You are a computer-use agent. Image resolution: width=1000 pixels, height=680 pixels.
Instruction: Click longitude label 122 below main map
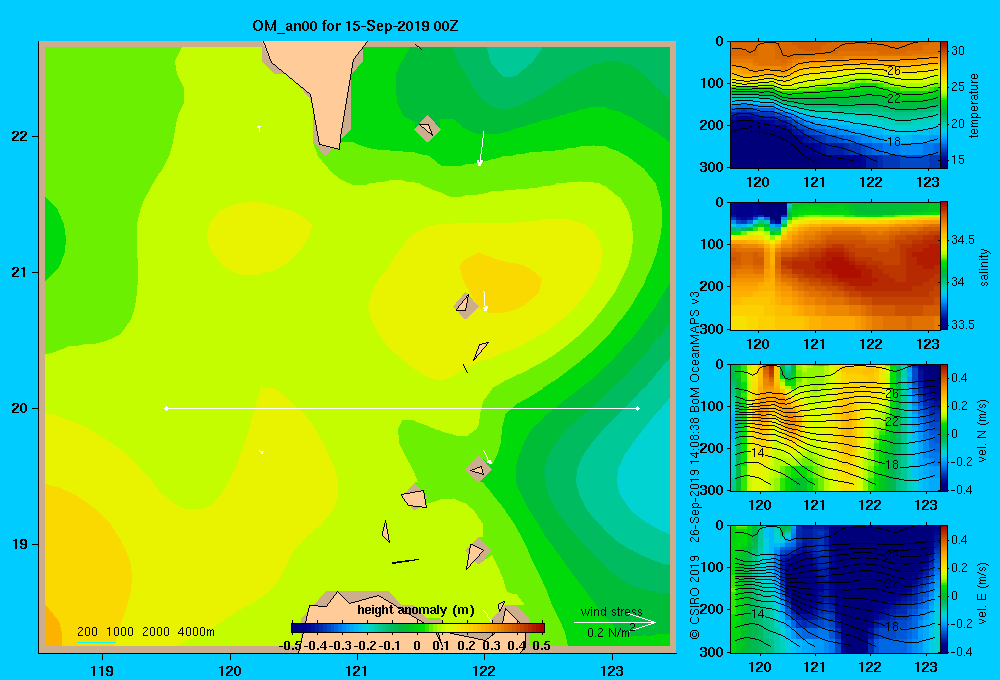coord(484,670)
